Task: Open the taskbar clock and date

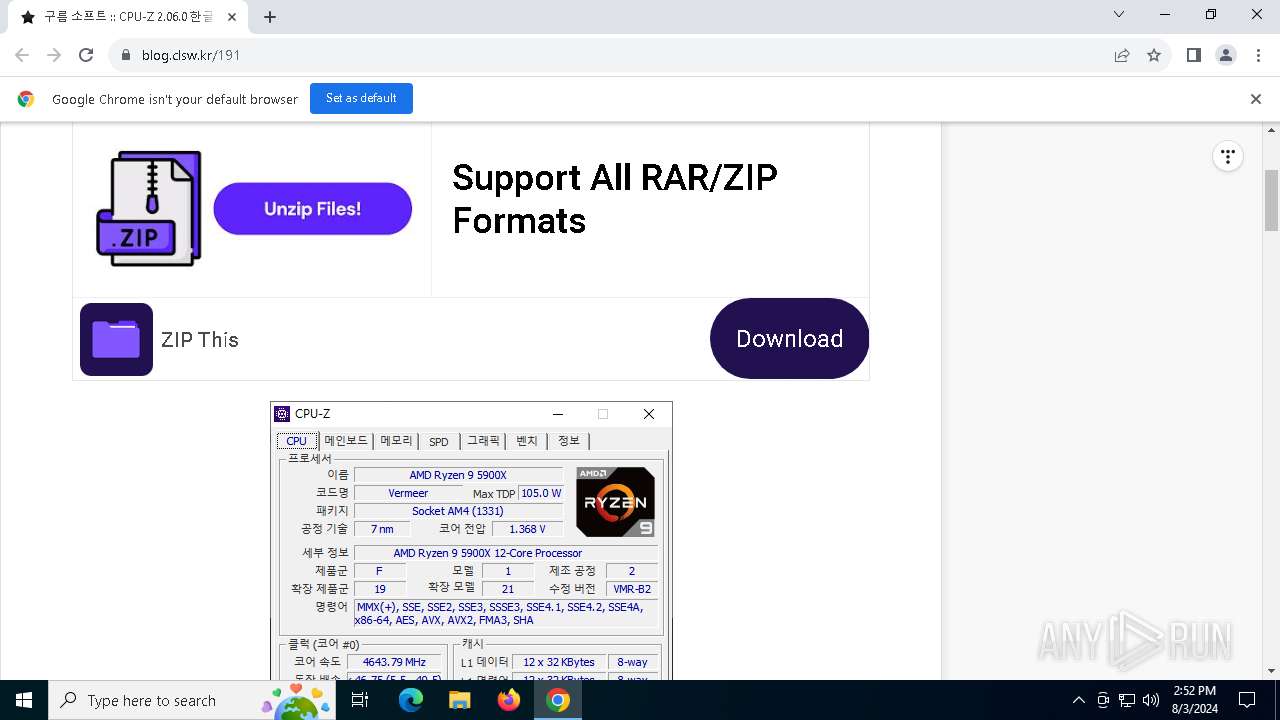Action: 1194,700
